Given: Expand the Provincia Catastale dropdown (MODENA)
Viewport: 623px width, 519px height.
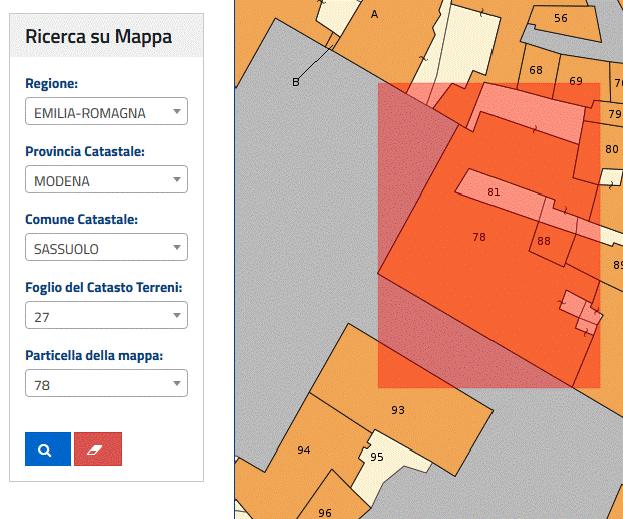Looking at the screenshot, I should click(x=106, y=180).
